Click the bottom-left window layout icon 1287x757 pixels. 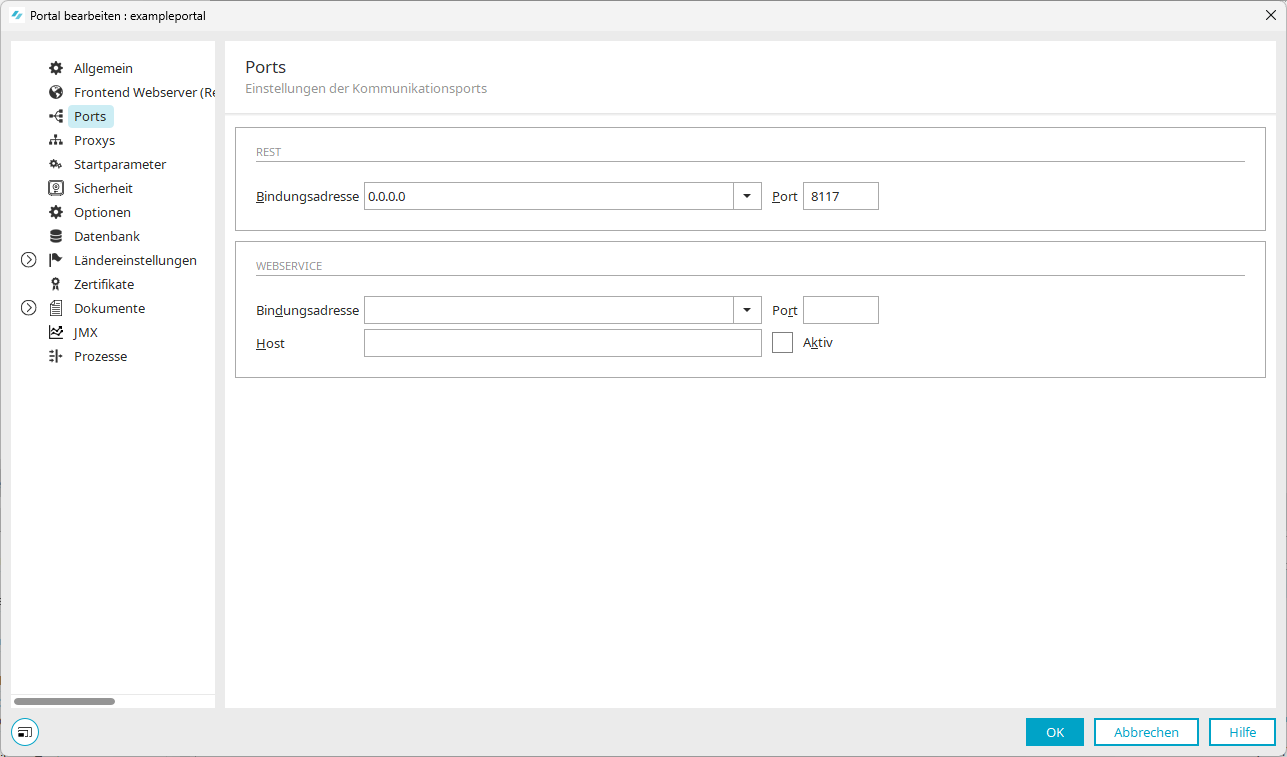25,732
